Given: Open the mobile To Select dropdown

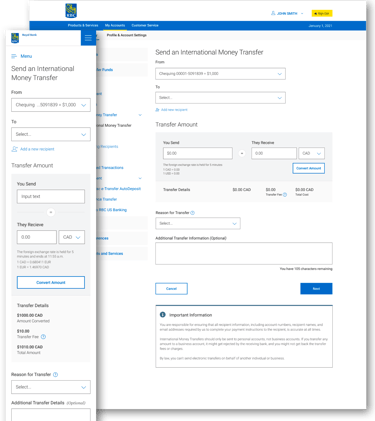Looking at the screenshot, I should click(51, 134).
